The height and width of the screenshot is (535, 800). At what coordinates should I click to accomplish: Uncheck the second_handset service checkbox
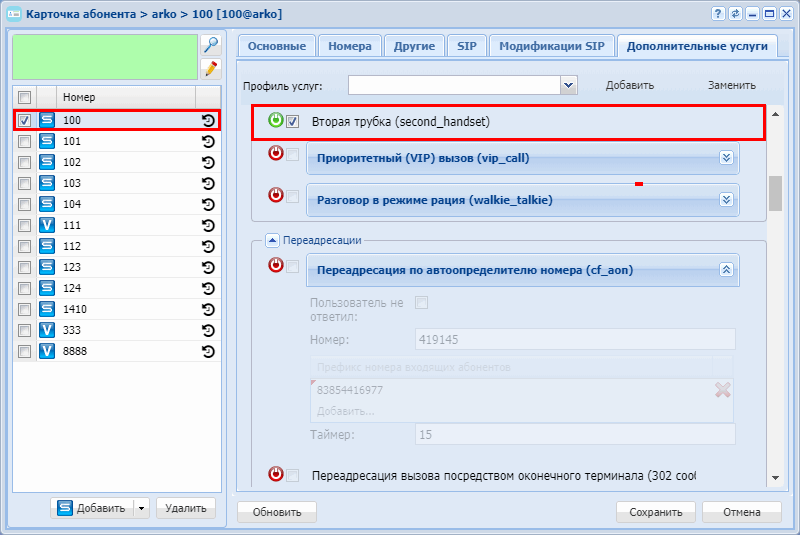click(x=293, y=122)
